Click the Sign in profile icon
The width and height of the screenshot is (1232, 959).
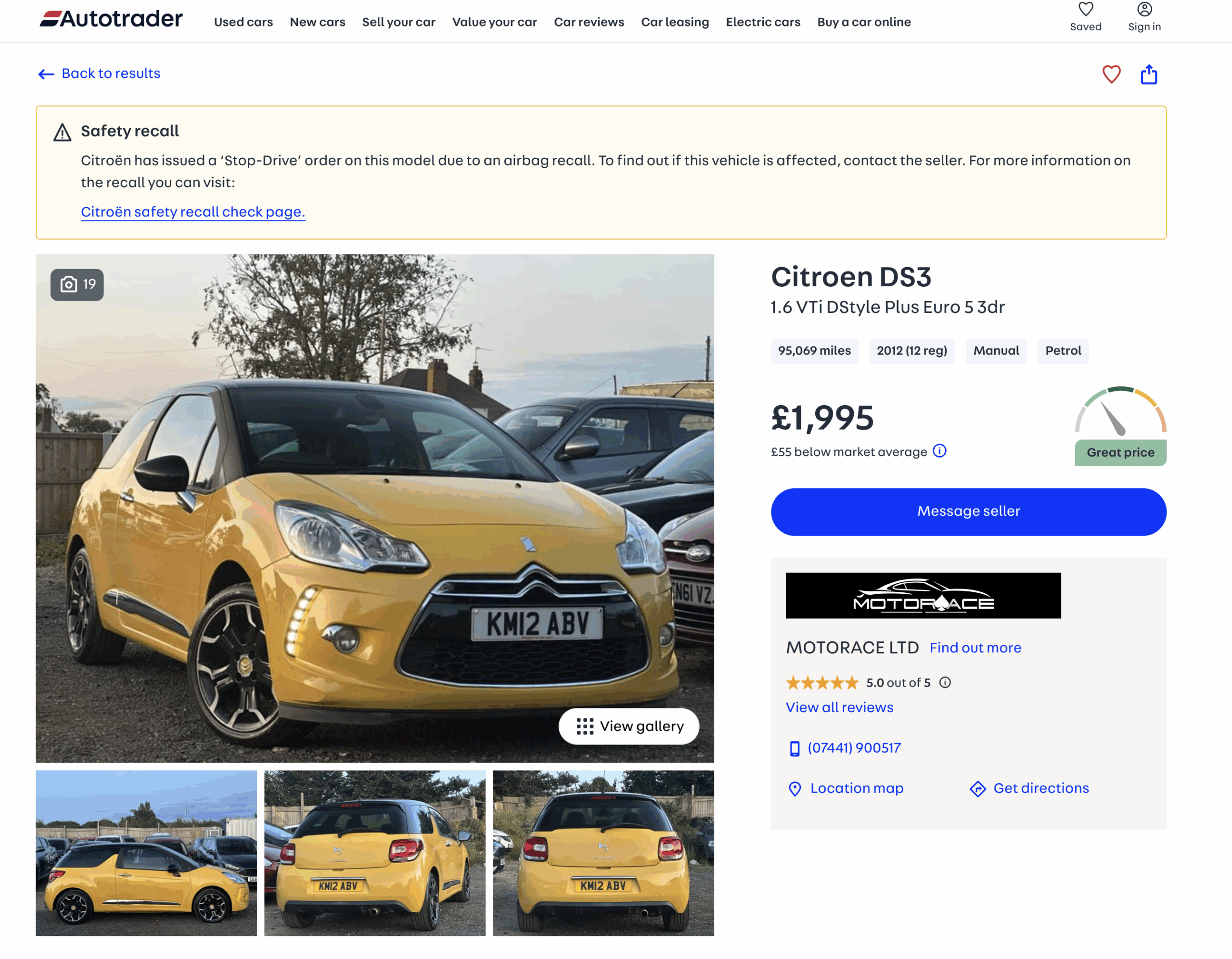pyautogui.click(x=1144, y=10)
